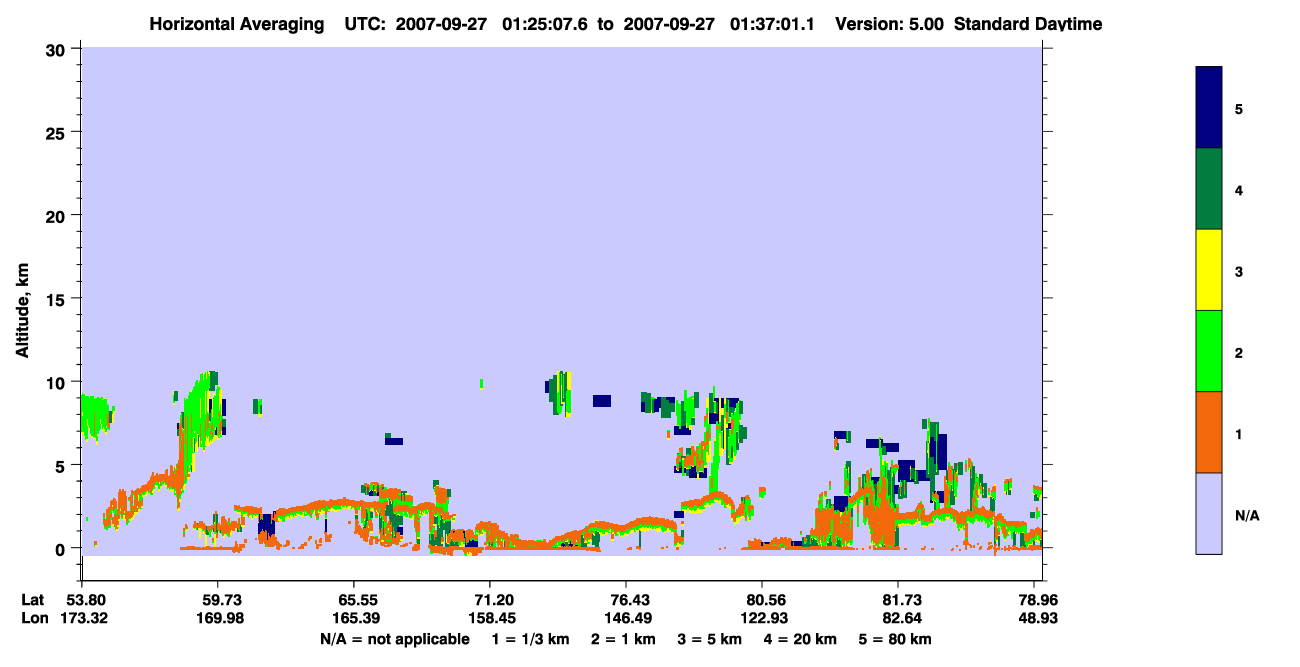This screenshot has height=667, width=1300.
Task: Click the altitude tick label 25
Action: tap(58, 132)
